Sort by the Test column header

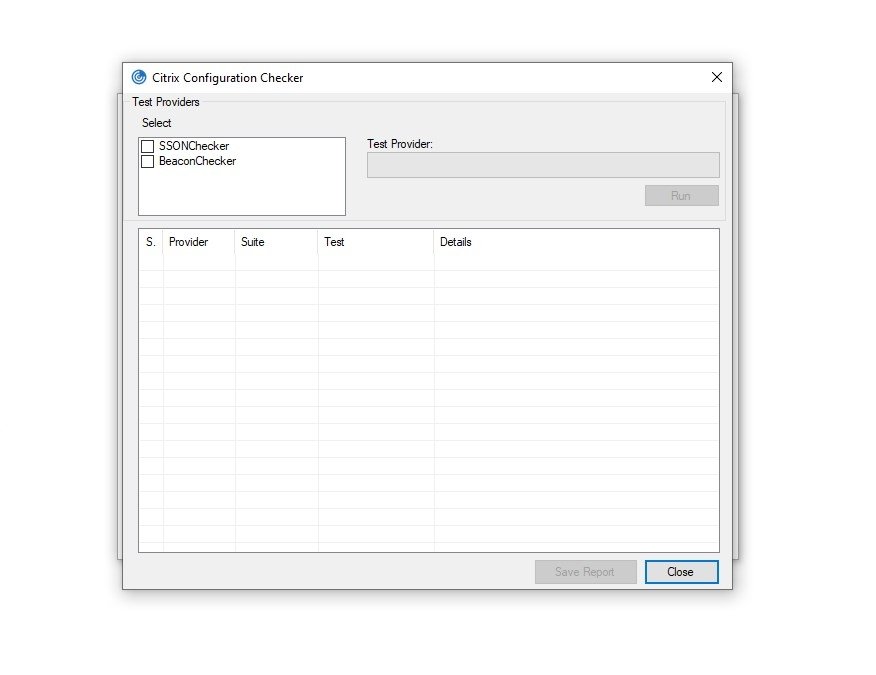tap(376, 242)
